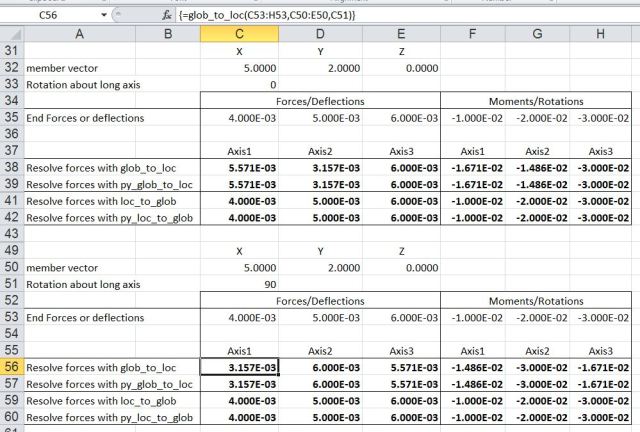
Task: Select column D header
Action: 319,35
